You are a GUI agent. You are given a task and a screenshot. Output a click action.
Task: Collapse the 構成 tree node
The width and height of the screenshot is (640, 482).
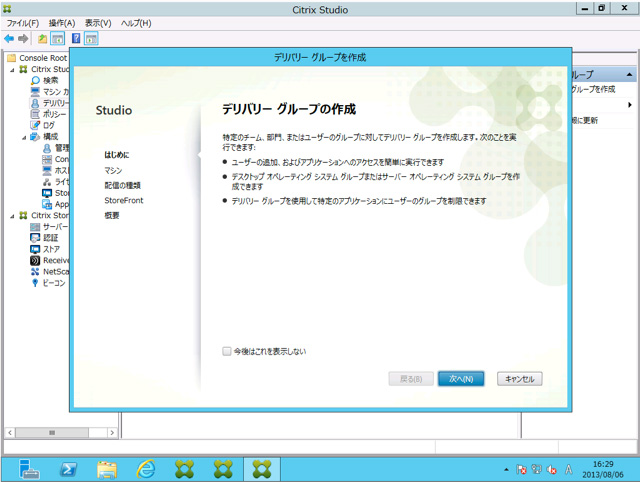[x=24, y=136]
